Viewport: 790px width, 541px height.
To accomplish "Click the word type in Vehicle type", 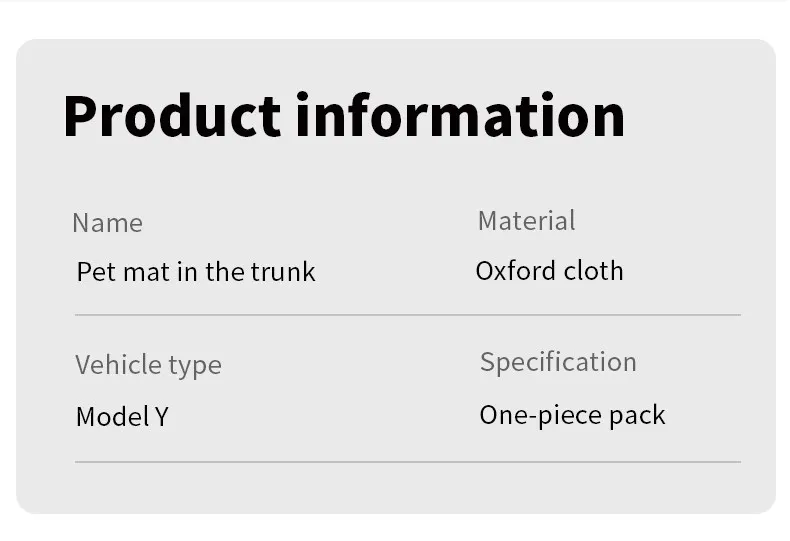I will (x=195, y=367).
